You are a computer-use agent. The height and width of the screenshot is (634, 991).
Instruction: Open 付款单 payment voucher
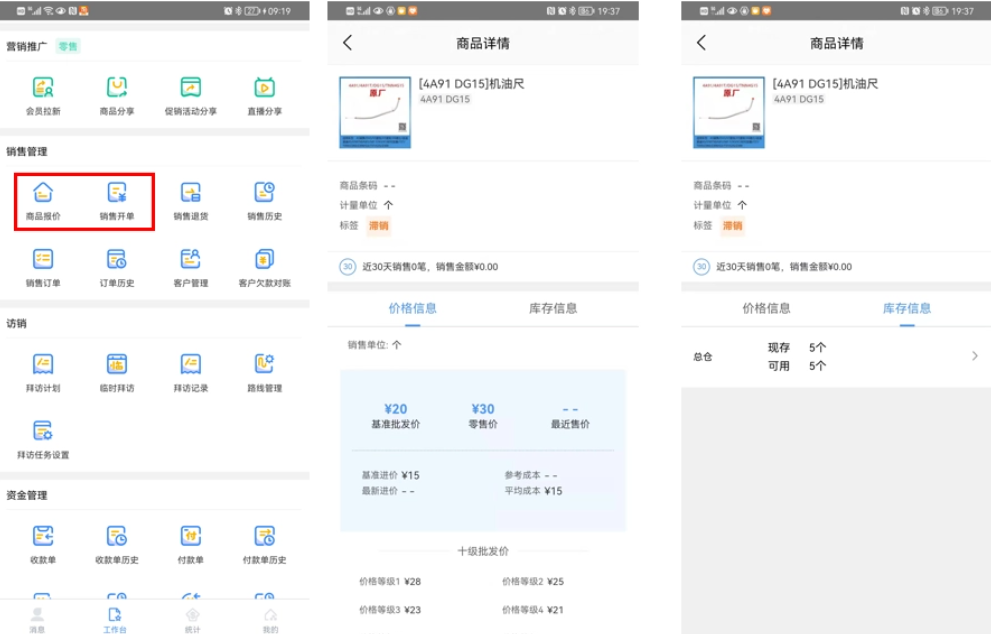coord(191,545)
